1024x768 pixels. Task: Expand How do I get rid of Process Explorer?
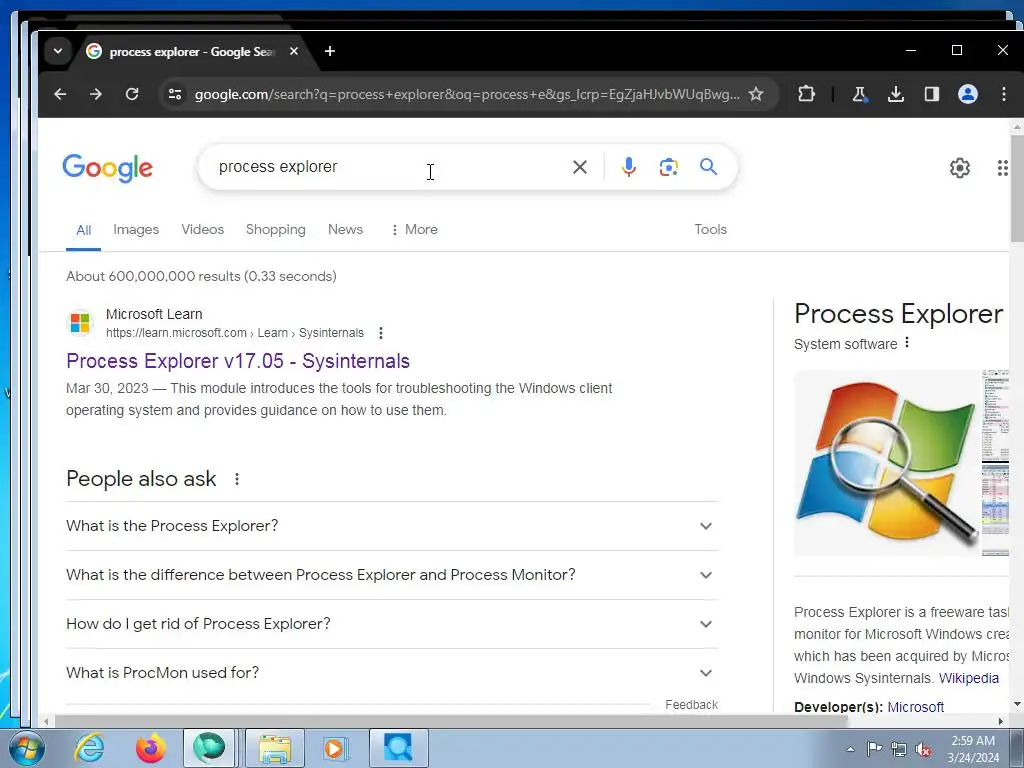point(392,624)
